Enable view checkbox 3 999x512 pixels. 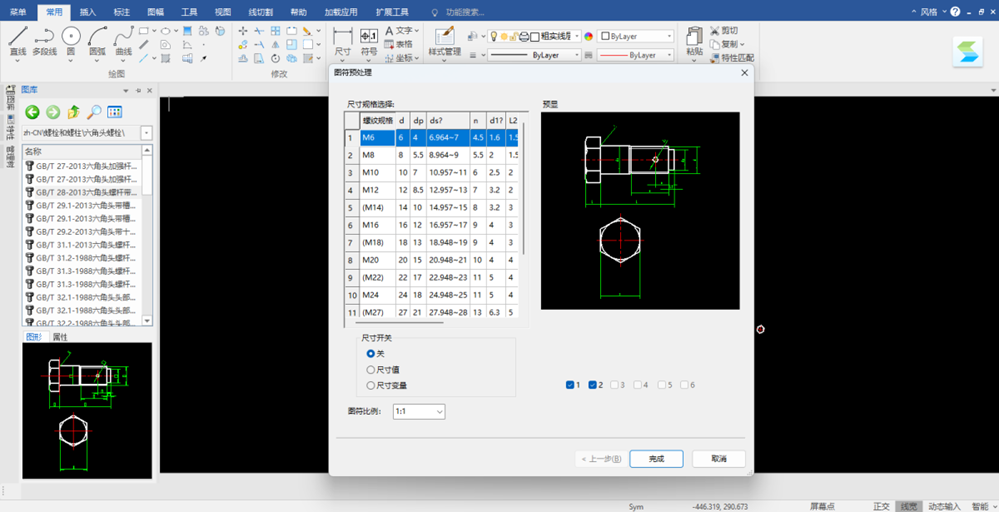point(617,385)
